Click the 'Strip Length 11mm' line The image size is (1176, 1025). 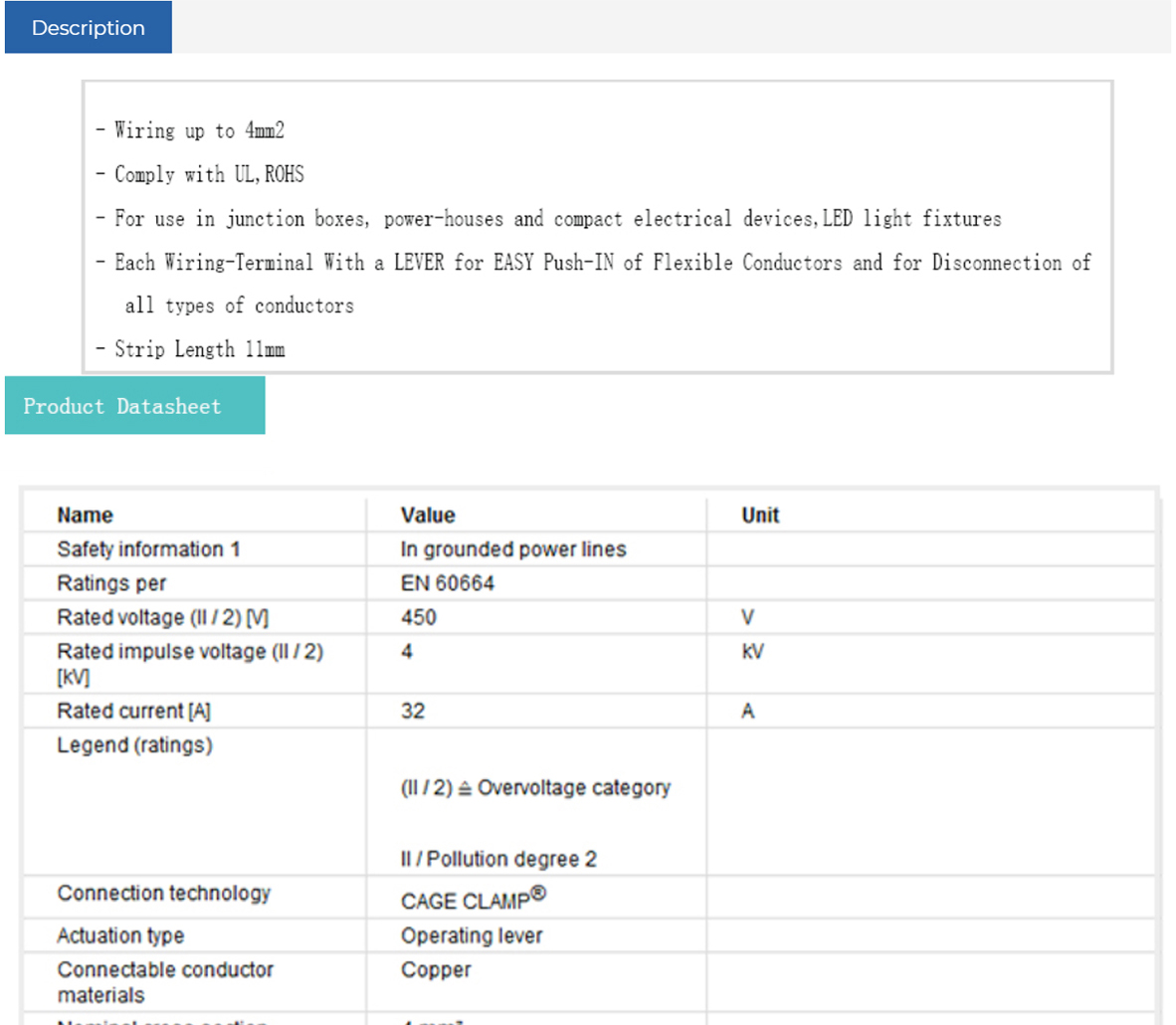198,349
